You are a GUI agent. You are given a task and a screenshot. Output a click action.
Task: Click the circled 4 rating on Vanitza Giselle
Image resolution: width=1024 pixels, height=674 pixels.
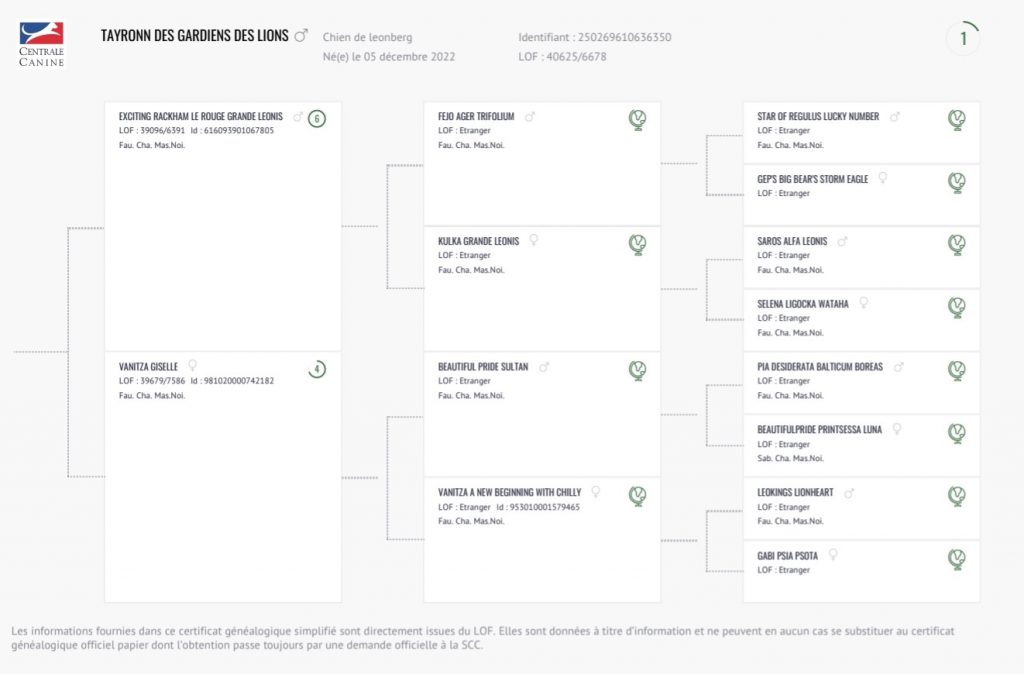(x=317, y=369)
